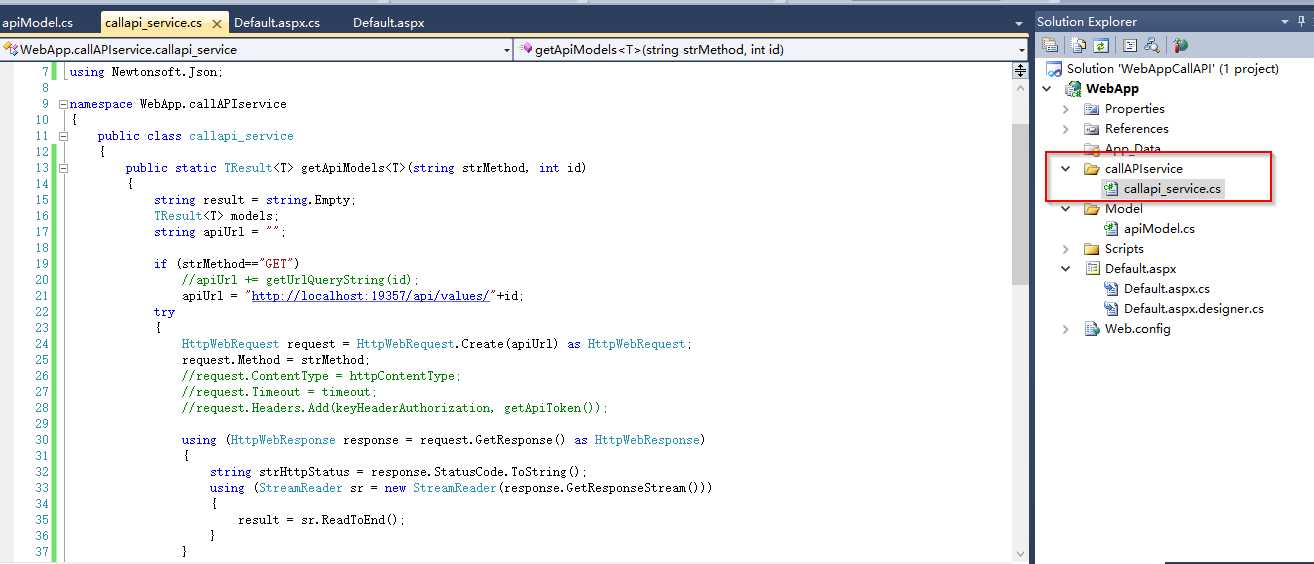Viewport: 1314px width, 564px height.
Task: Click 'string result = string.Empty;' line
Action: coord(254,200)
